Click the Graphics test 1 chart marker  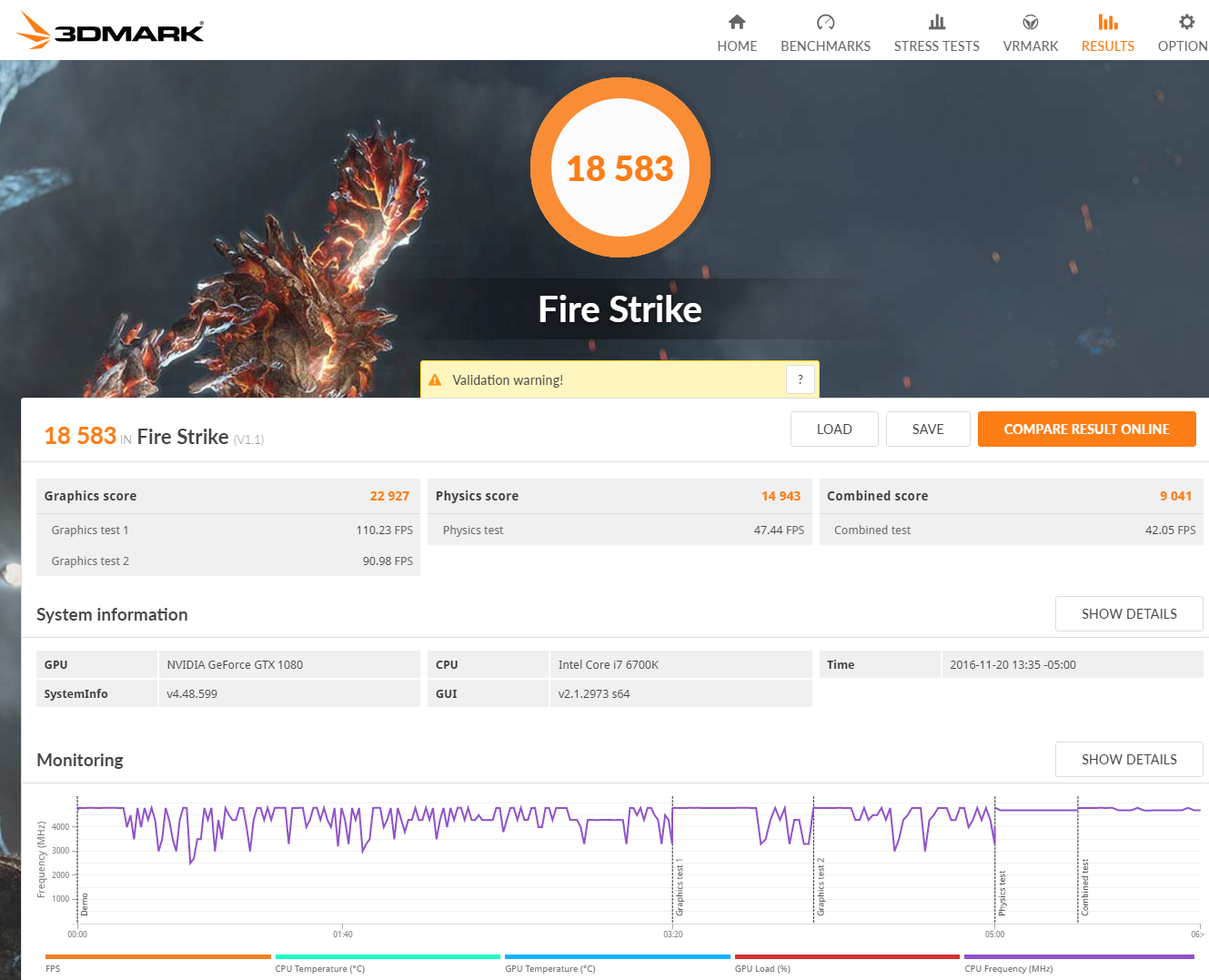click(x=679, y=886)
